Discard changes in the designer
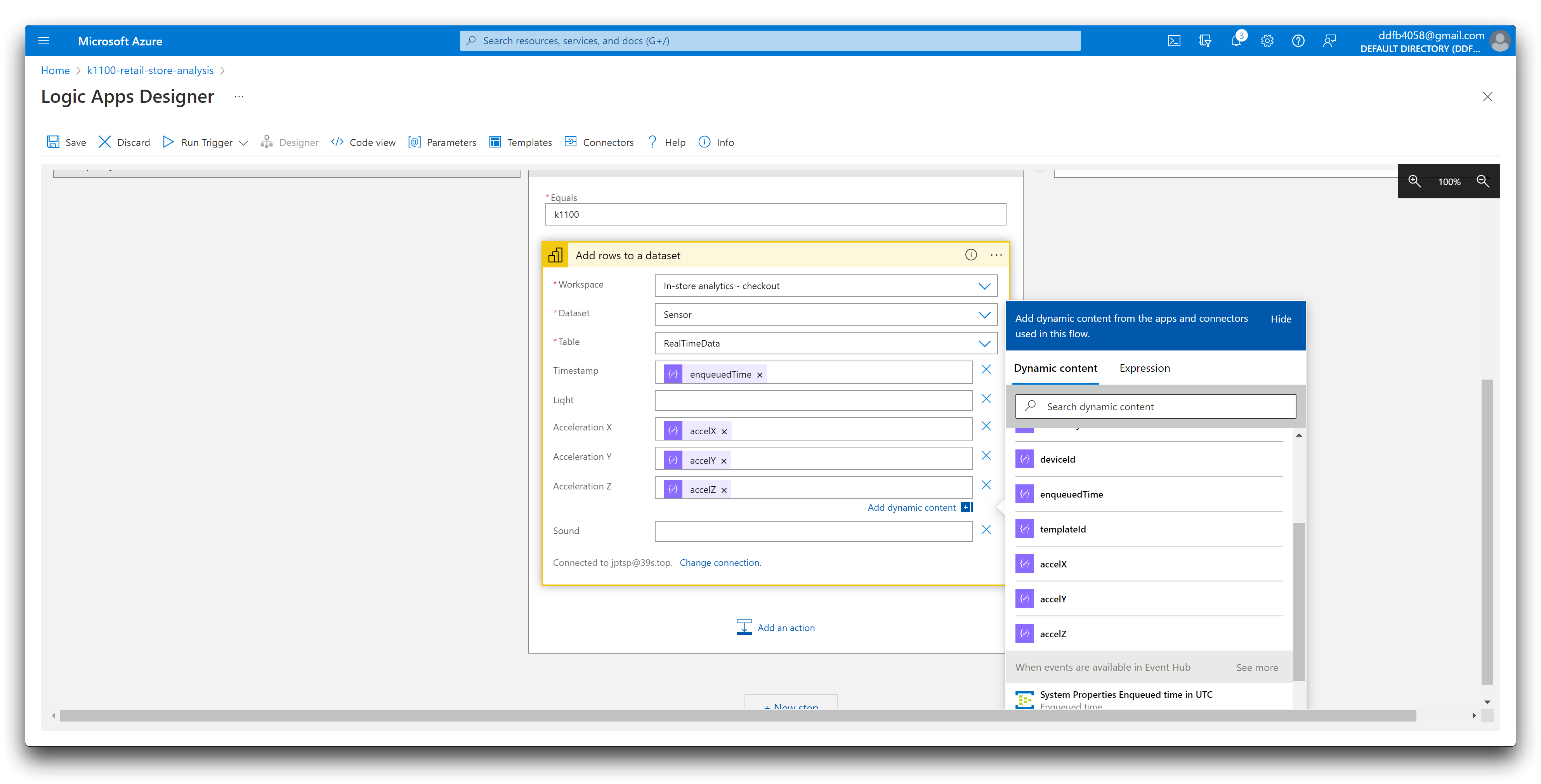This screenshot has height=784, width=1541. tap(125, 142)
